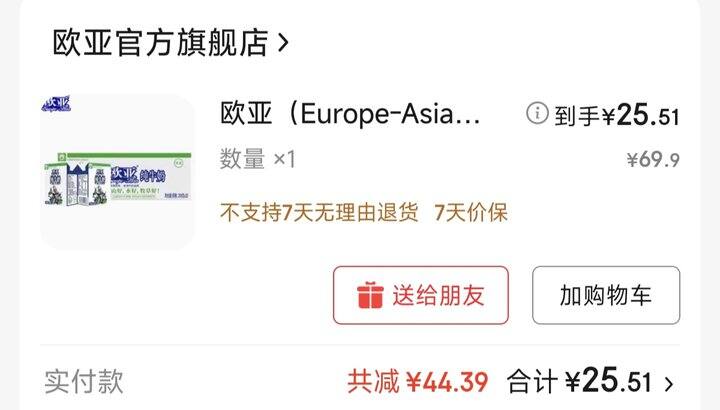This screenshot has width=720, height=410.
Task: Open the milk product thumbnail image
Action: tap(117, 172)
